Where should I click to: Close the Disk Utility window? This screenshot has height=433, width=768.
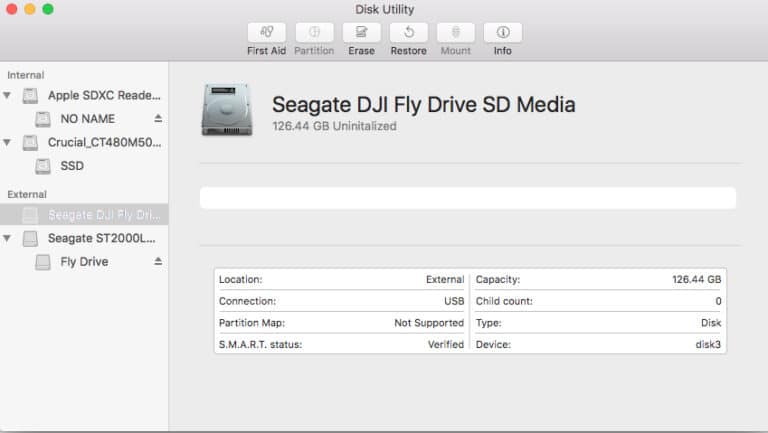click(12, 9)
